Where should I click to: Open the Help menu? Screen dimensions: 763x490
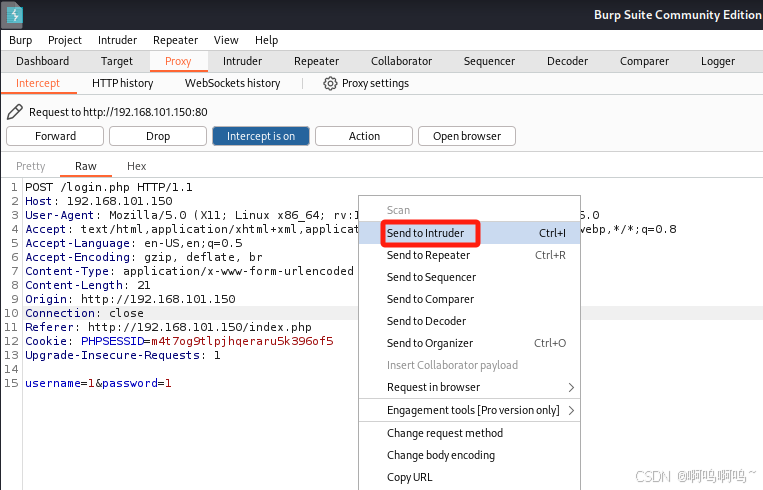[266, 40]
